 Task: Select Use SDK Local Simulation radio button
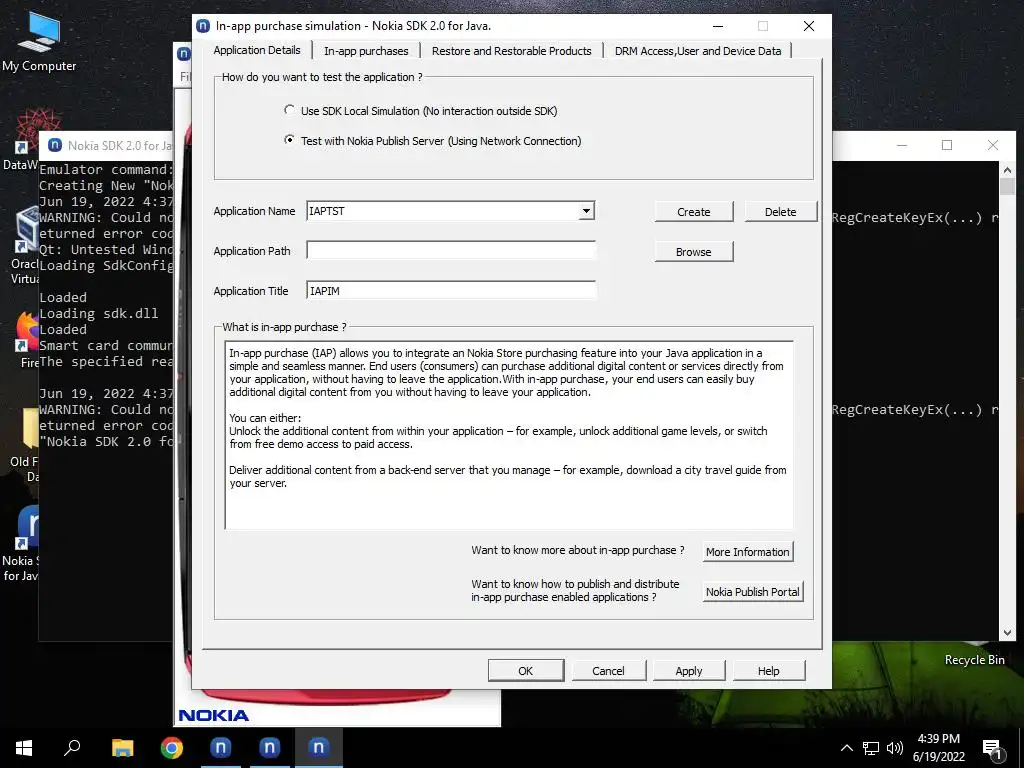pos(289,110)
